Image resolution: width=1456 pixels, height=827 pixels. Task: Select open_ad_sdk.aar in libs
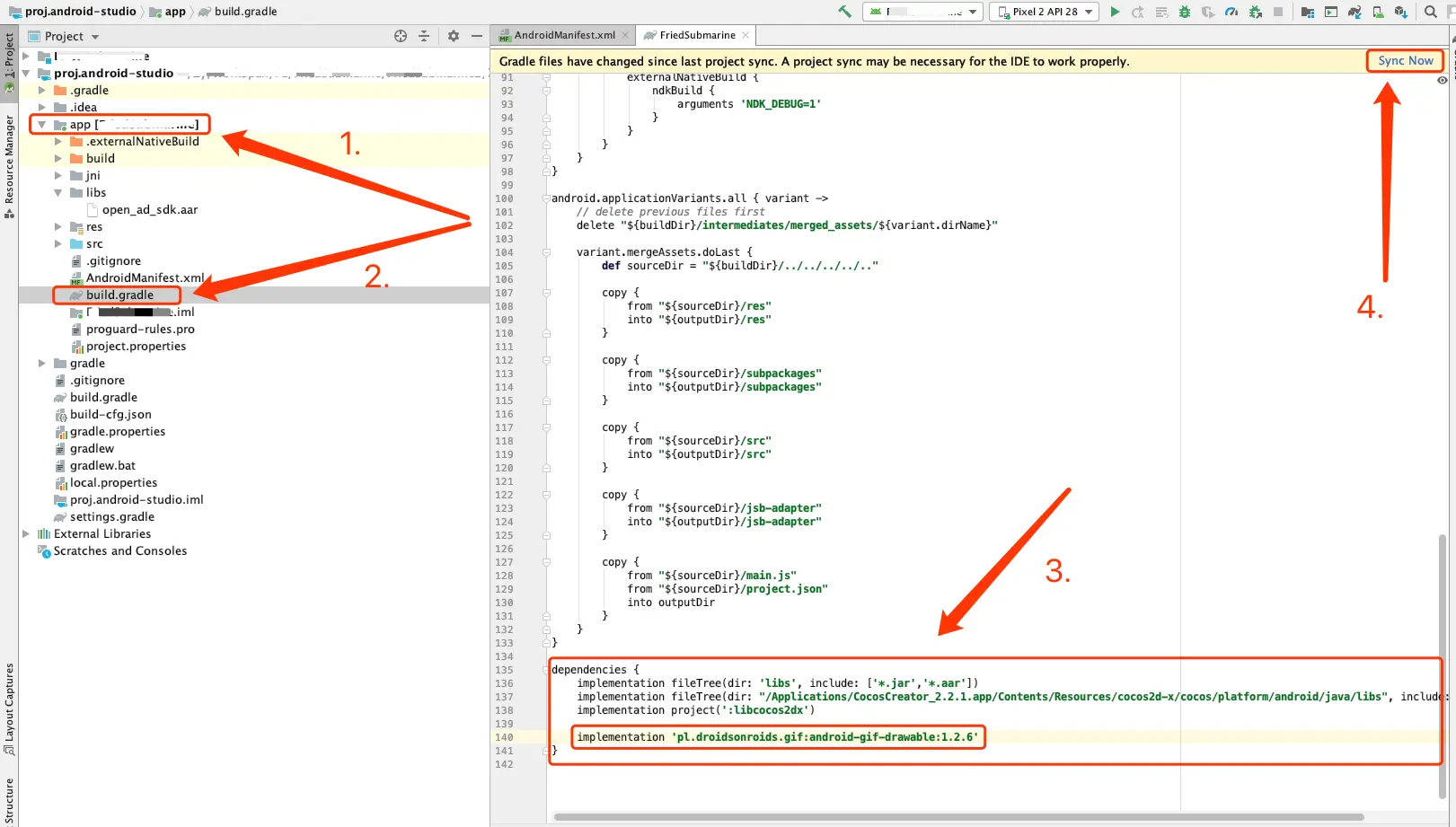tap(150, 210)
